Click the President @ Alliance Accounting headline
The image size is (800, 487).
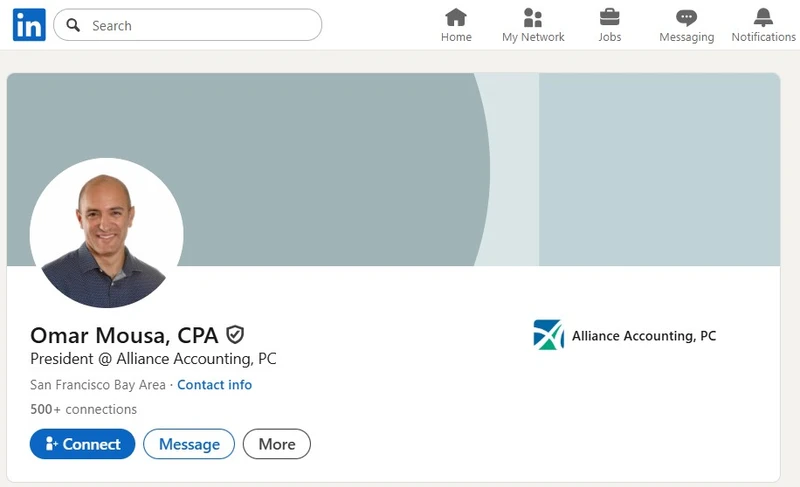coord(153,359)
